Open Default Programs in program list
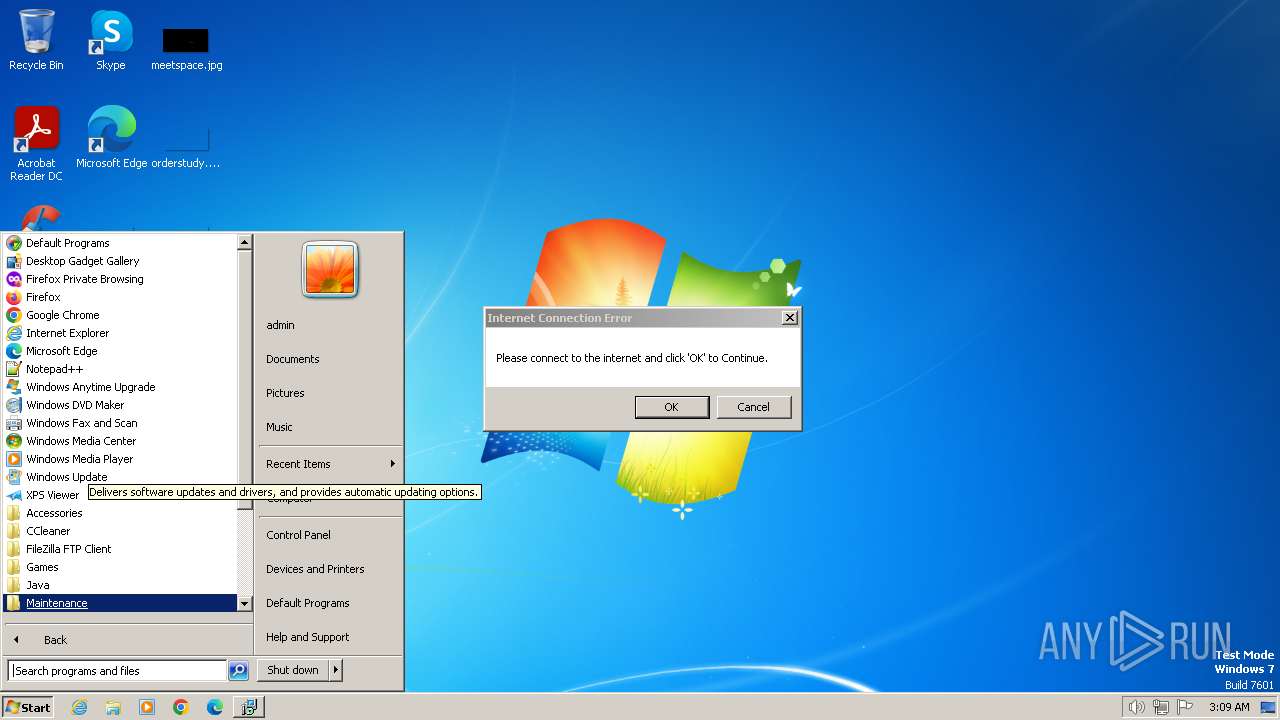This screenshot has width=1280, height=720. click(x=120, y=243)
